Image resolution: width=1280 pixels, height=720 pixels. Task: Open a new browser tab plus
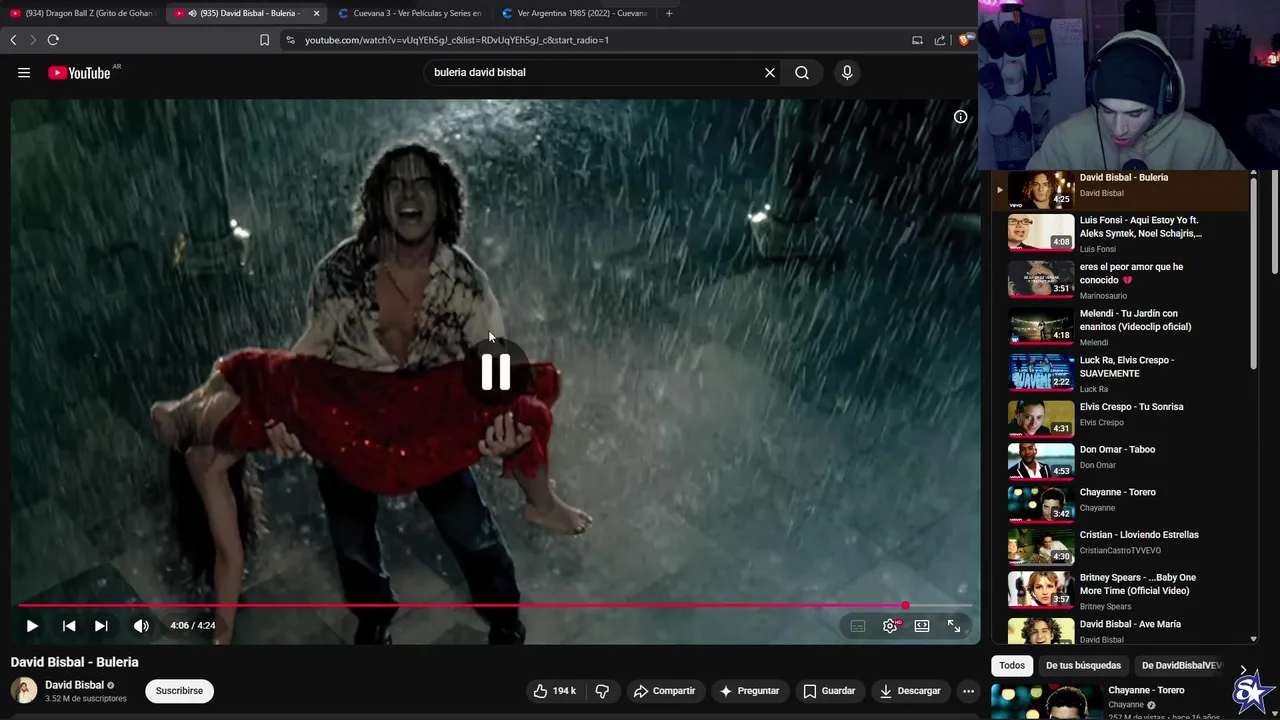(x=669, y=13)
